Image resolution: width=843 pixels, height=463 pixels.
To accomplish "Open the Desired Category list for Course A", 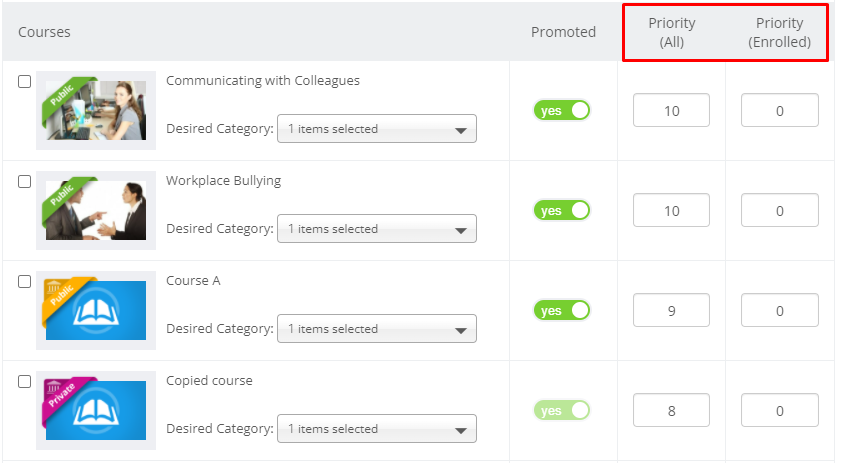I will (x=377, y=329).
